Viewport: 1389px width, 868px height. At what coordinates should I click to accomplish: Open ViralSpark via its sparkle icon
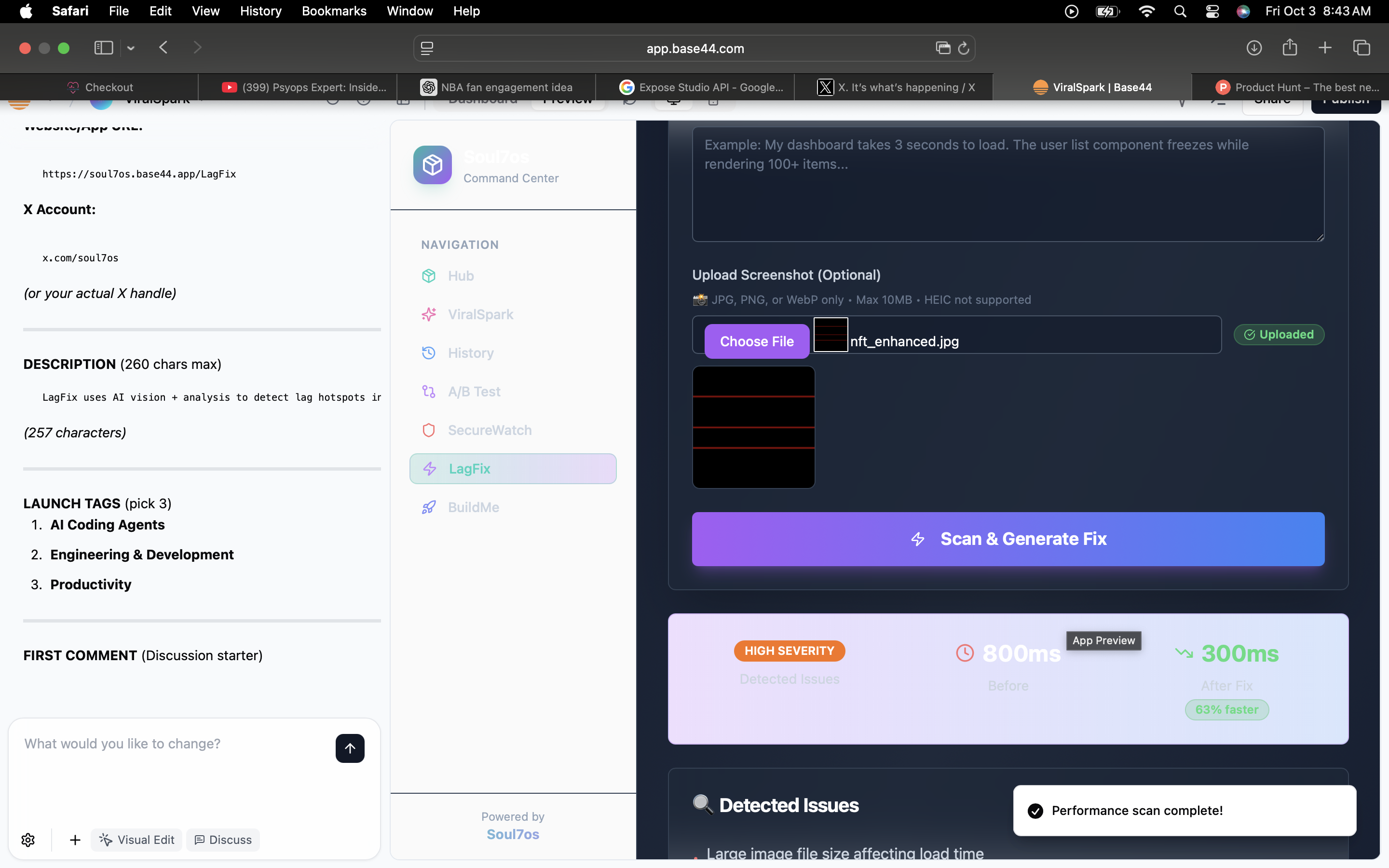click(429, 314)
